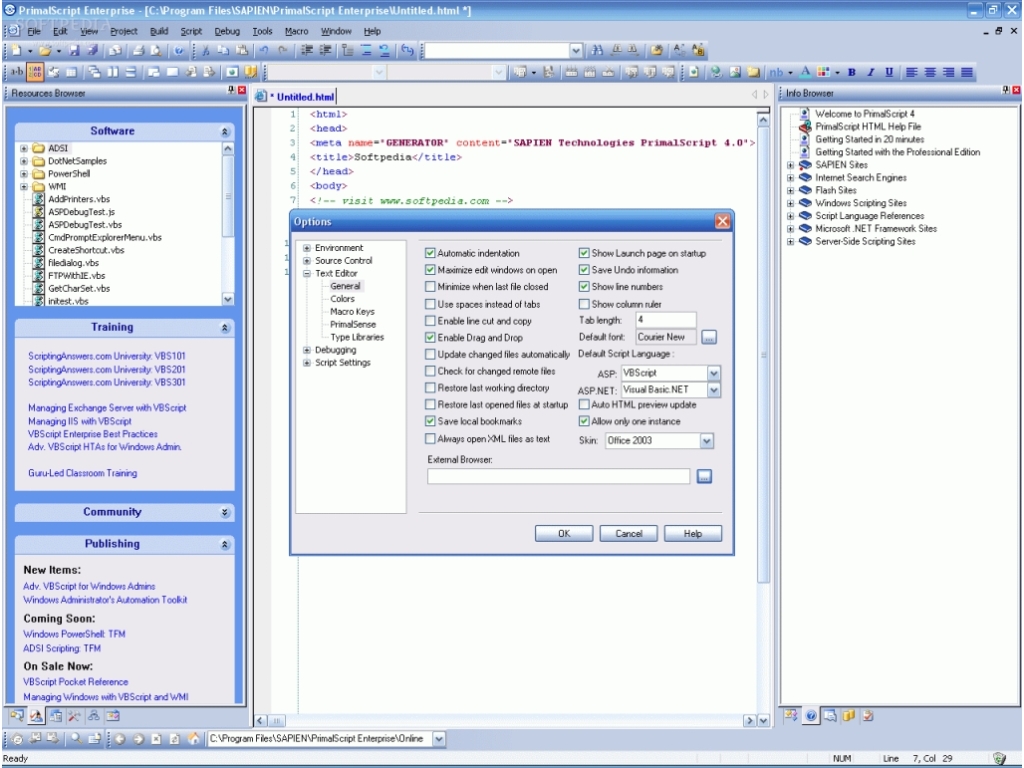The height and width of the screenshot is (768, 1024).
Task: Open the Debug menu
Action: tap(227, 31)
